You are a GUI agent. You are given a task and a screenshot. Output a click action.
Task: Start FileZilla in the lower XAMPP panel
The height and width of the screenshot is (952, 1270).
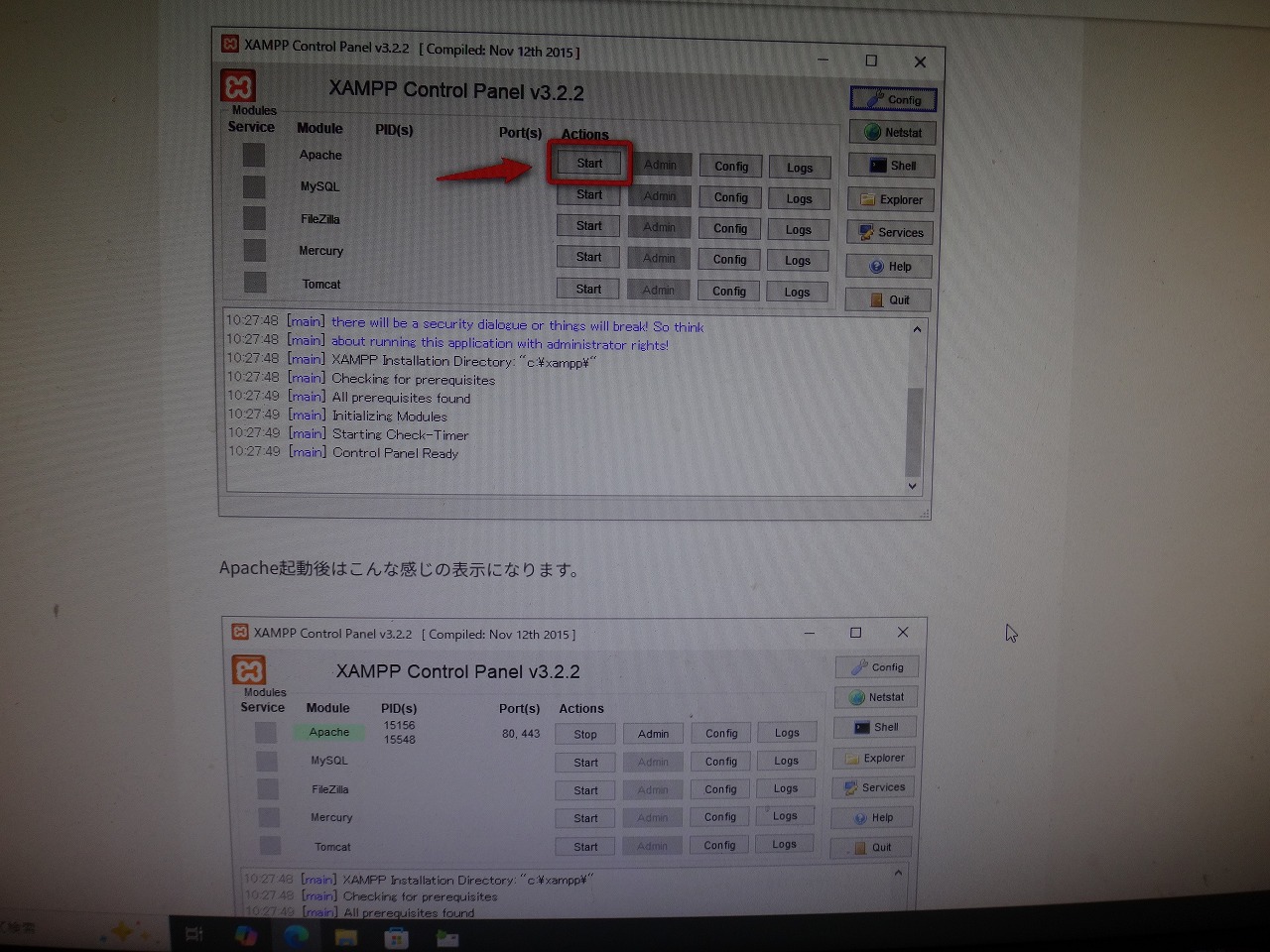click(585, 790)
